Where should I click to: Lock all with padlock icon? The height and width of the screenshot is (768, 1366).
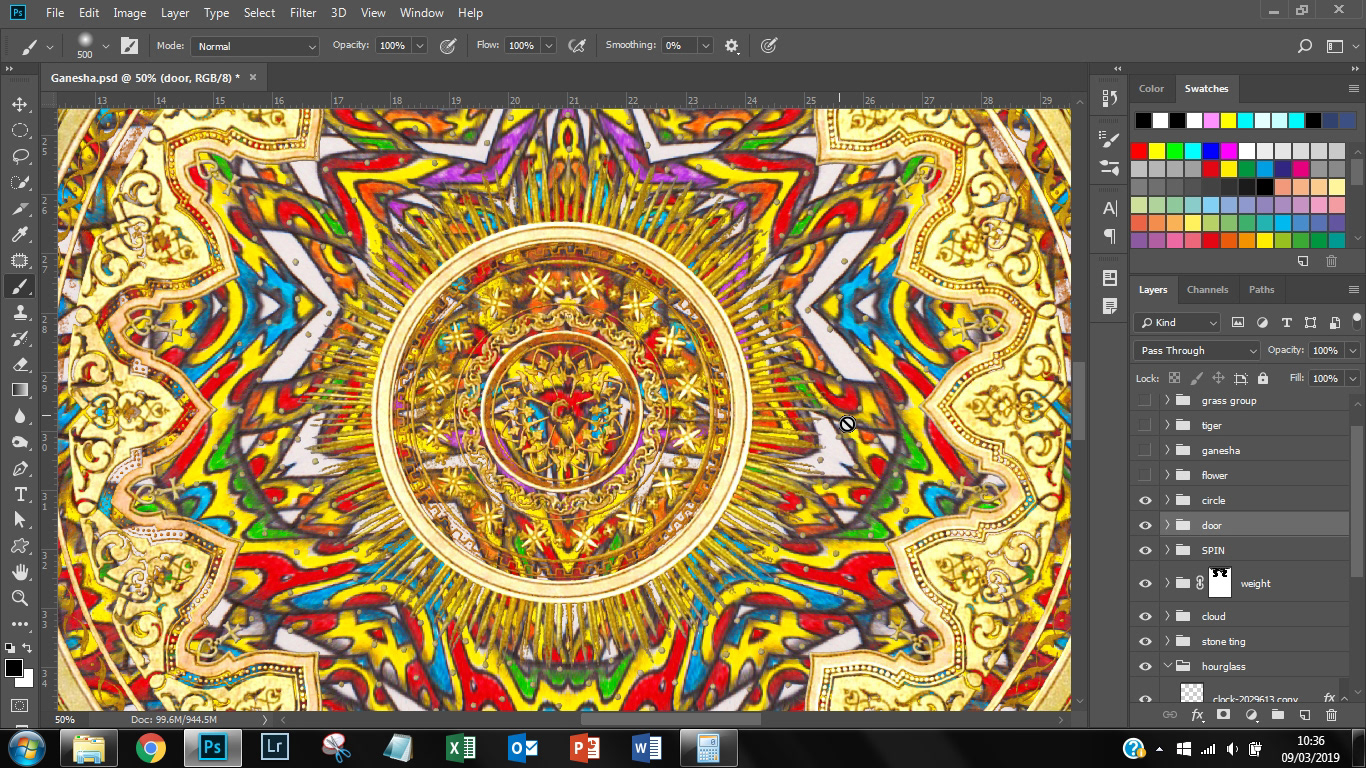(1263, 378)
